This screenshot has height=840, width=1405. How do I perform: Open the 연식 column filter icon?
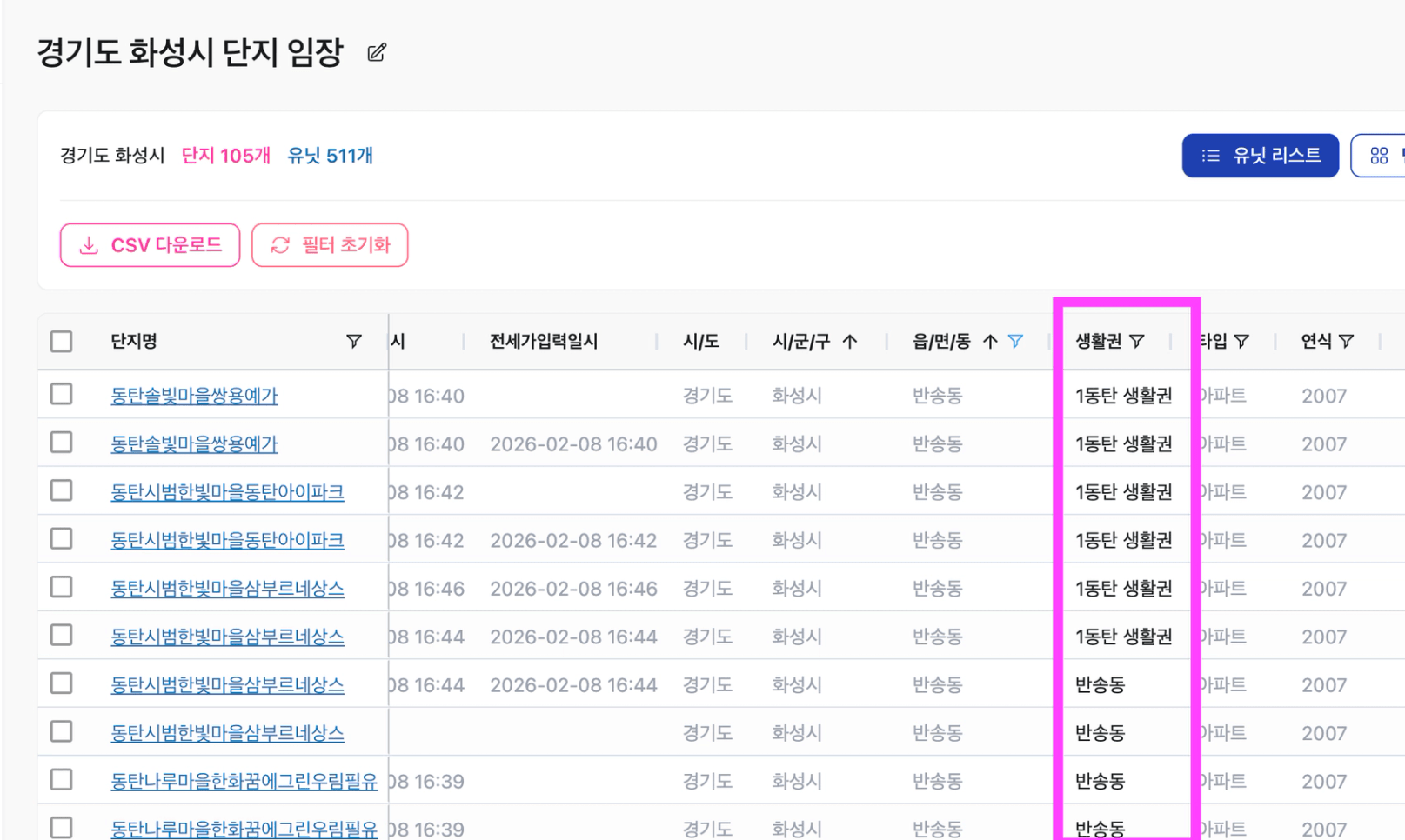(1346, 341)
